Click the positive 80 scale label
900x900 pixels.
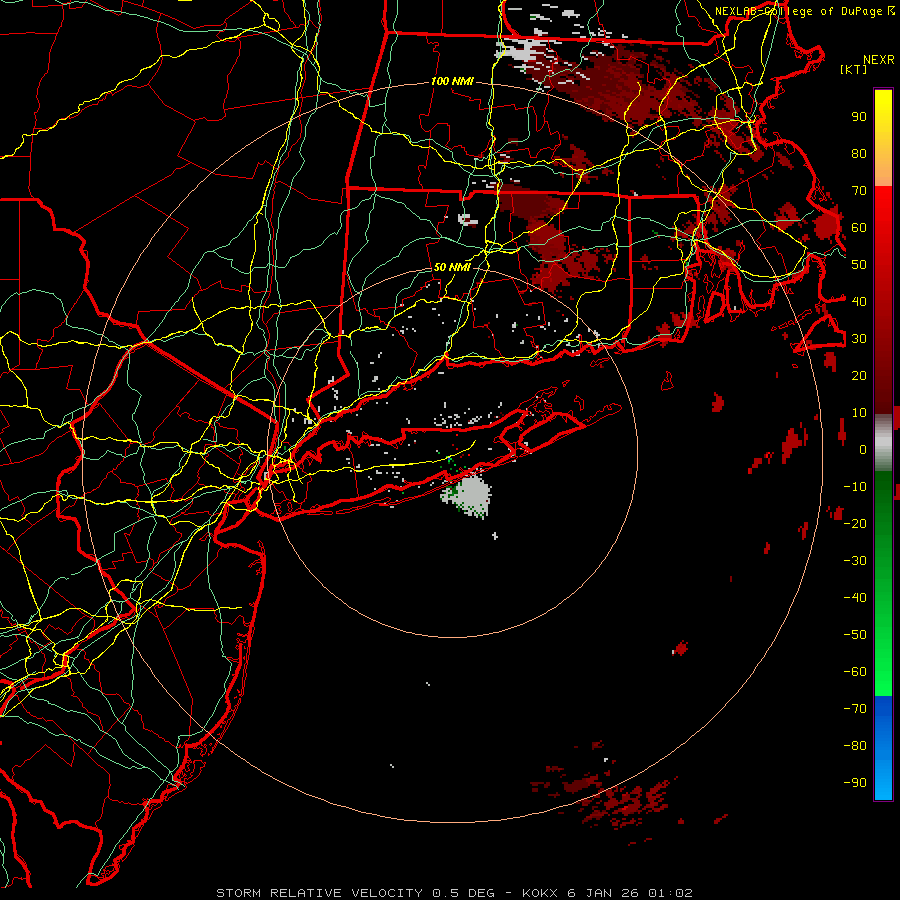(x=859, y=154)
